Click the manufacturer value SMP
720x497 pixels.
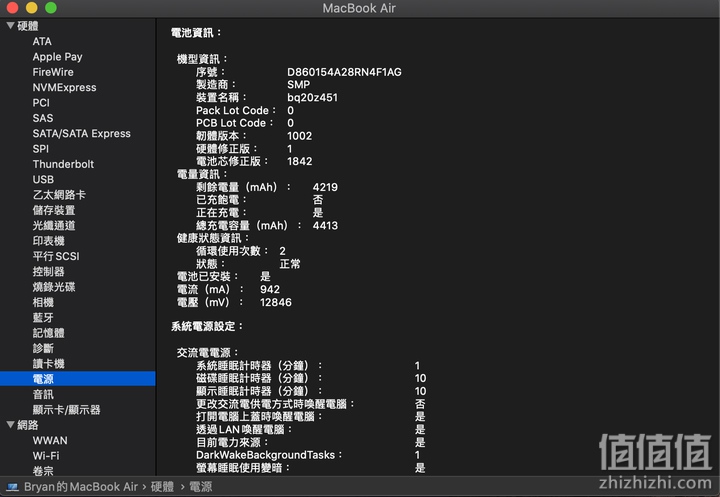tap(298, 85)
